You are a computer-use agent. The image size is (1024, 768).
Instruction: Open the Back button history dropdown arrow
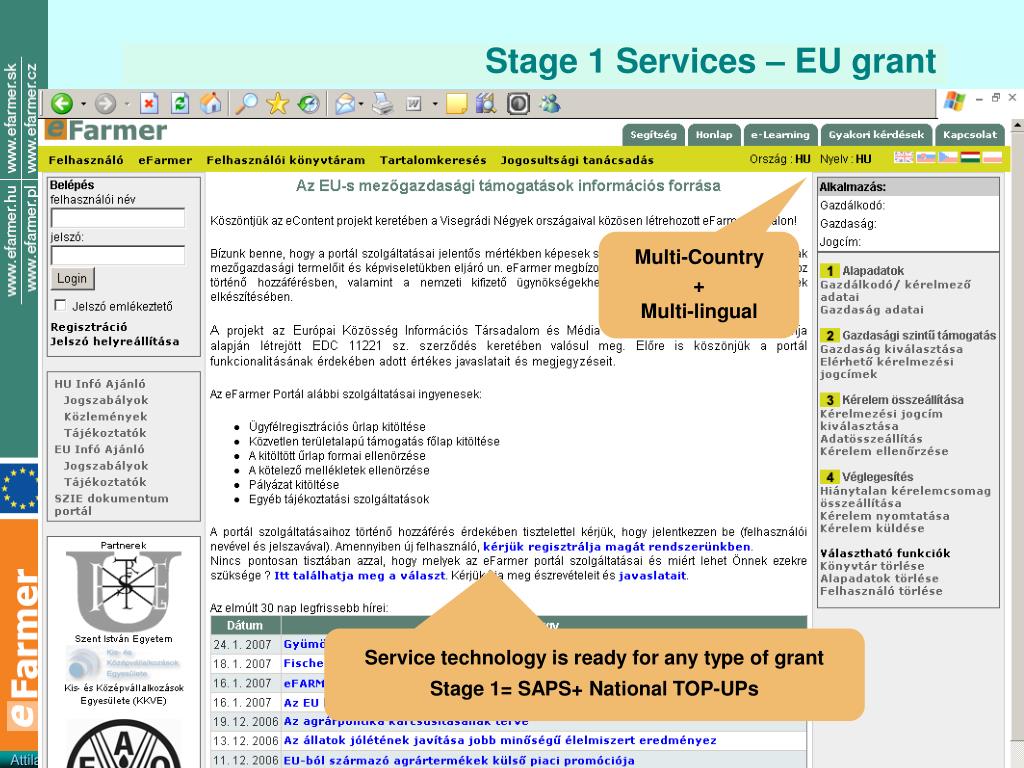(x=83, y=104)
